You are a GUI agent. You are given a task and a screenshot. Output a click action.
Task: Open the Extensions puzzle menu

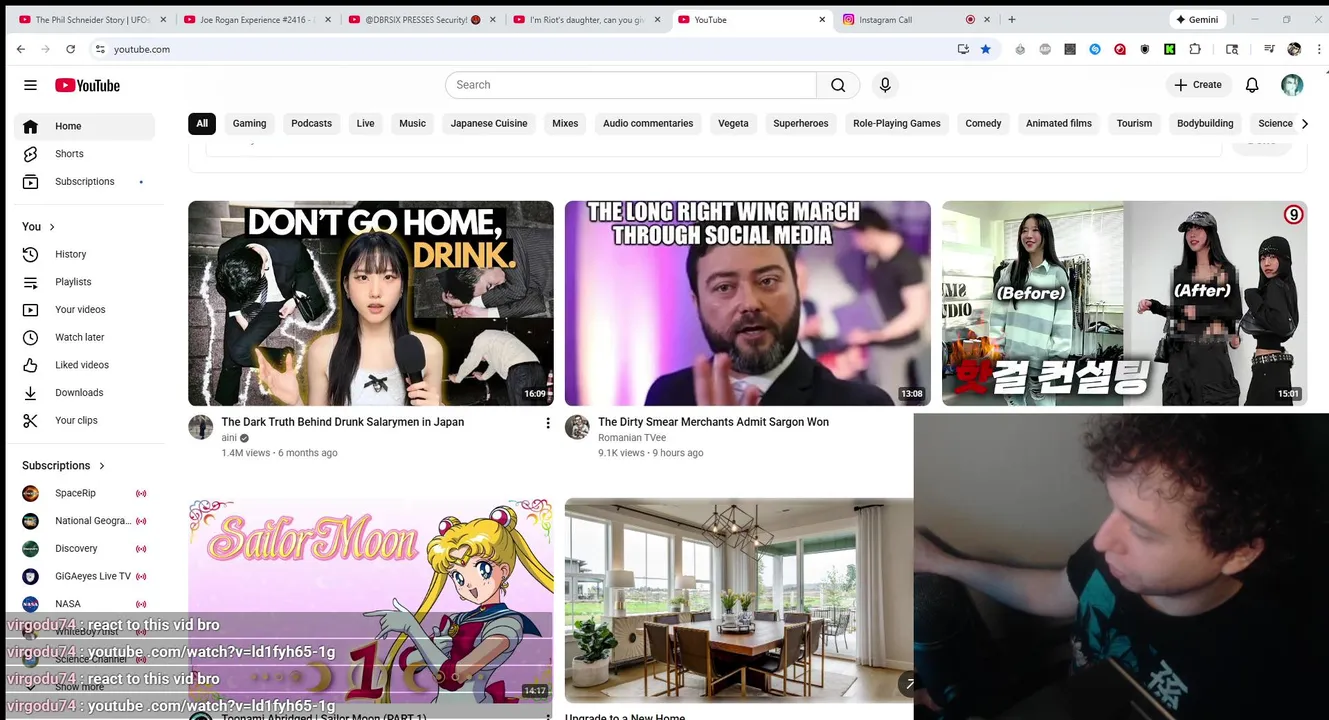(1195, 49)
